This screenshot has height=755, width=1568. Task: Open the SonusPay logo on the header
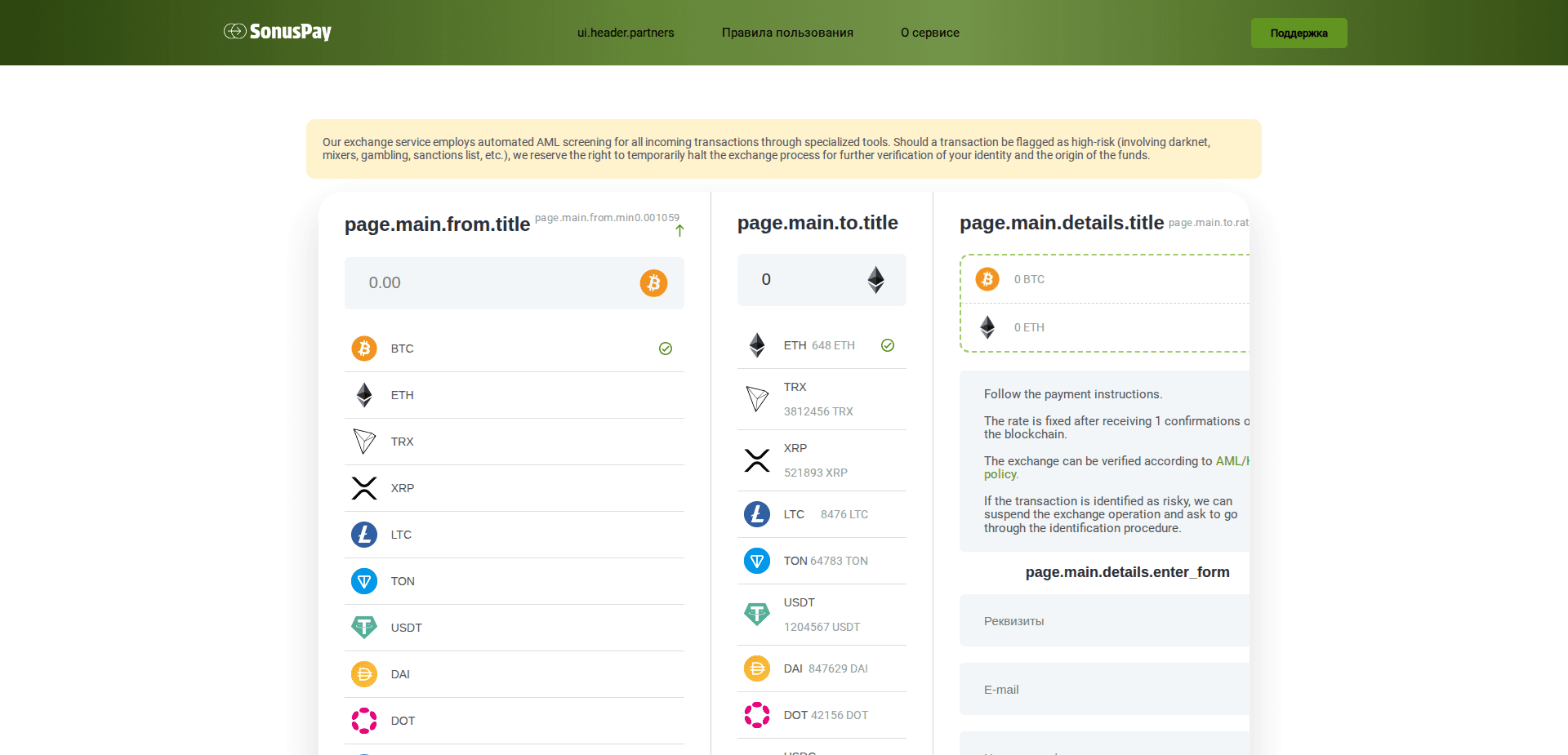pos(277,32)
